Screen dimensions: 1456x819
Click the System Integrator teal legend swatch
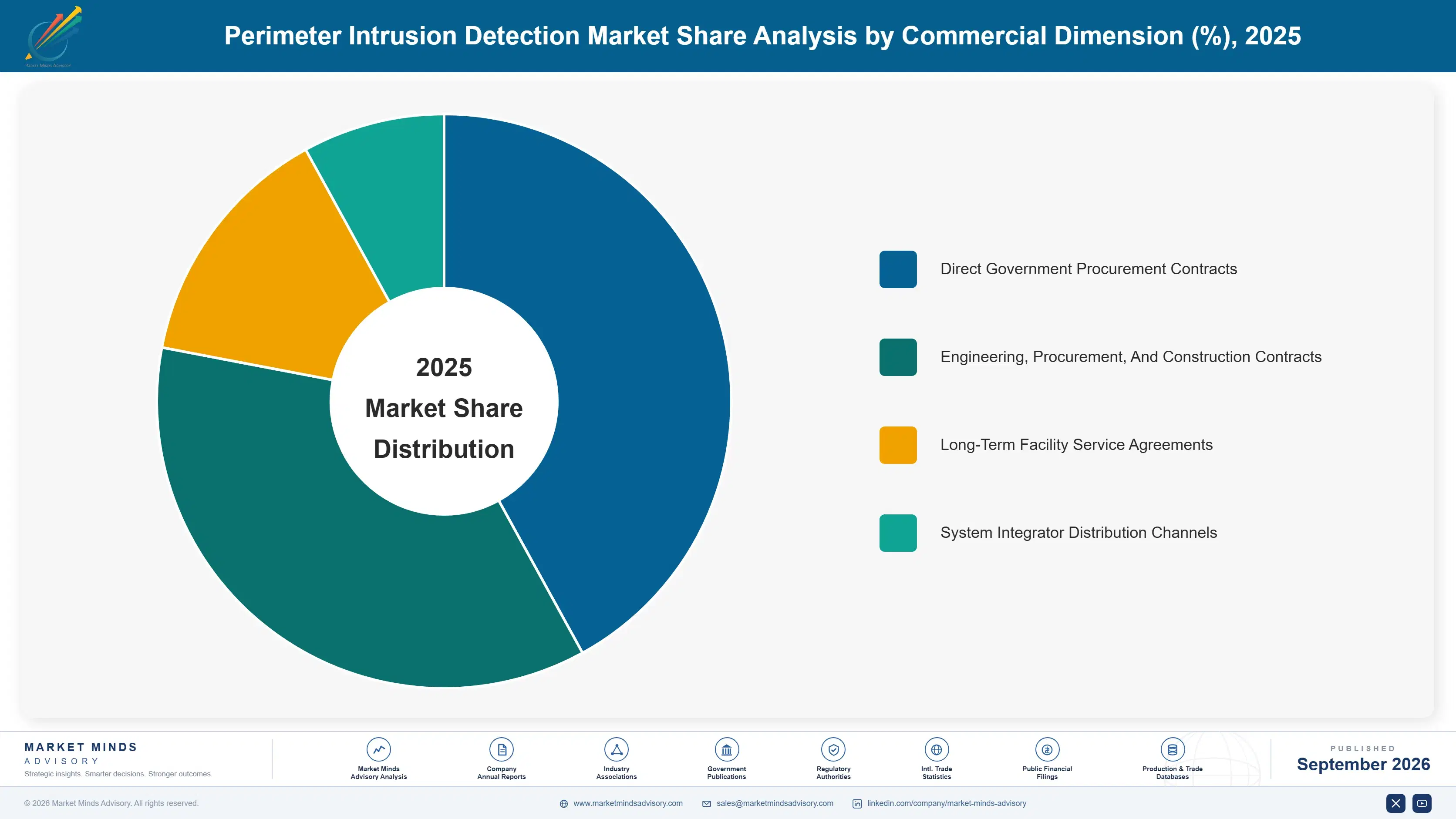point(898,533)
